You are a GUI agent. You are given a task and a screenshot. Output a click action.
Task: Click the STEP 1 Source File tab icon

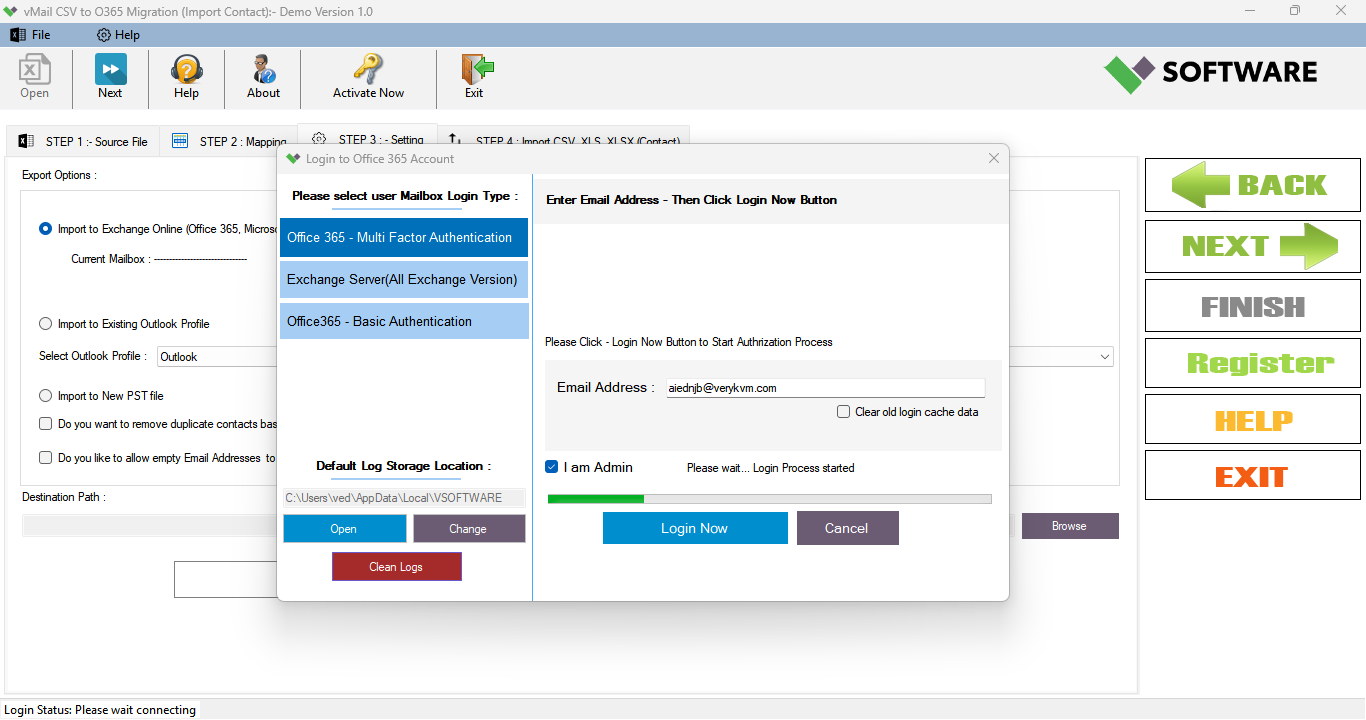coord(26,141)
